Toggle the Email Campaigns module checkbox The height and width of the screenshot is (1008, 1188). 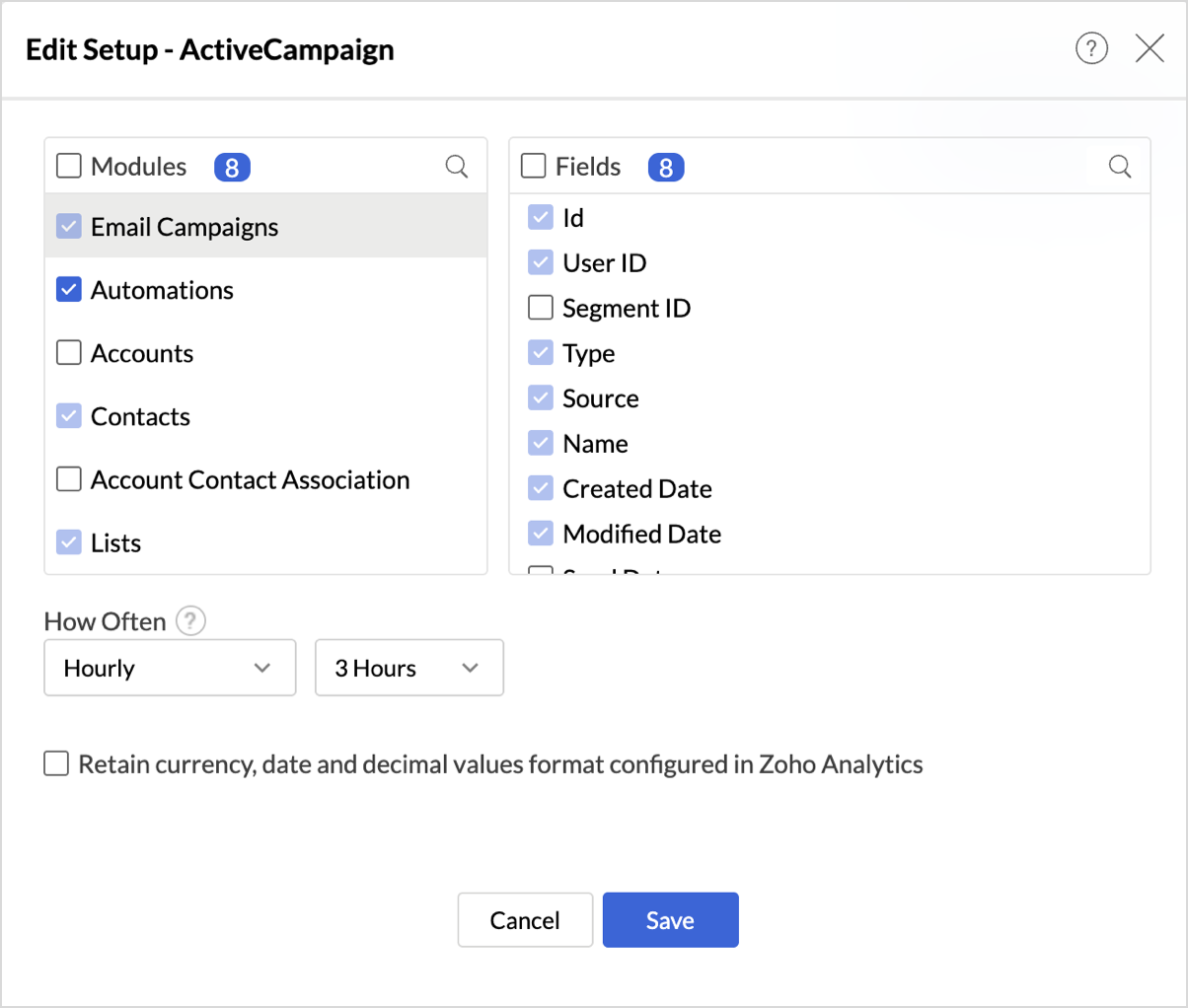69,227
